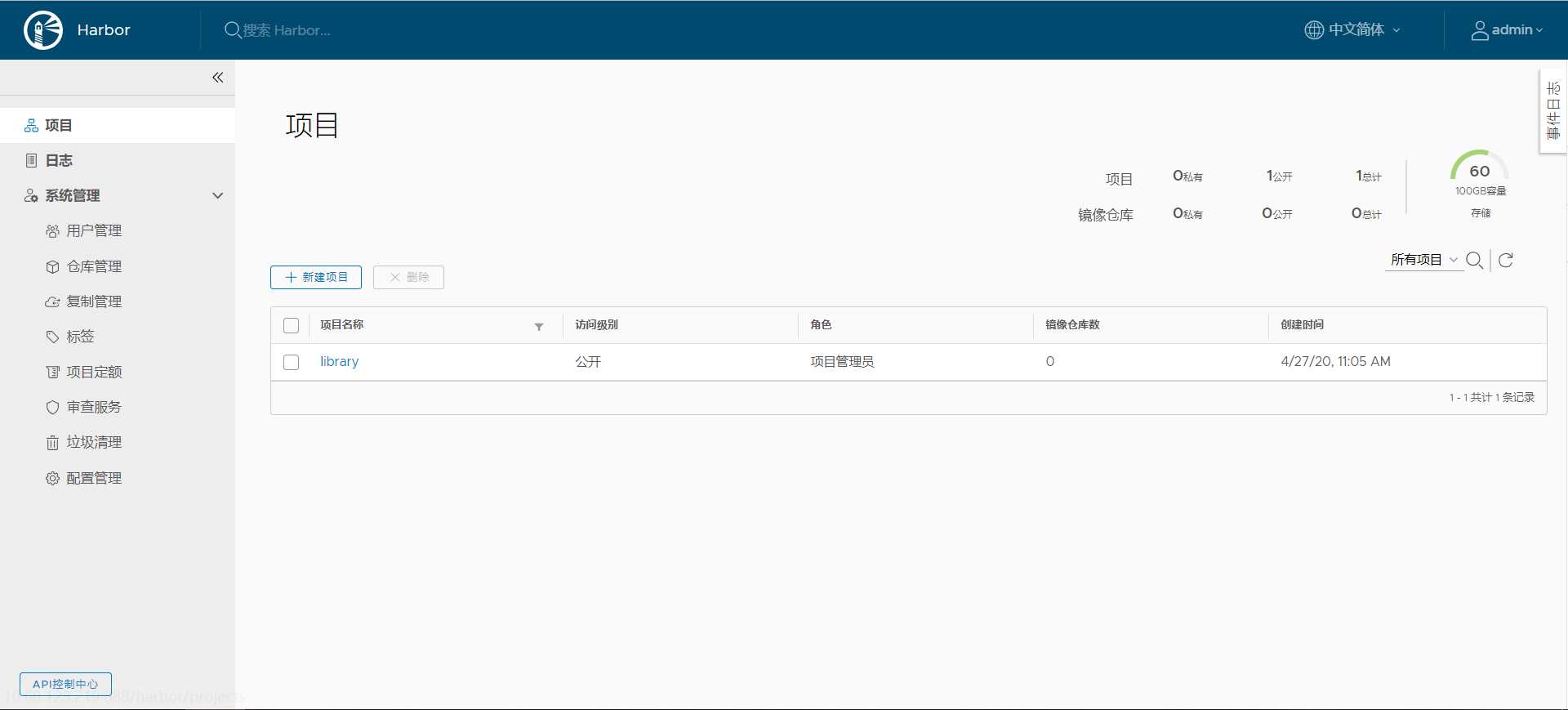Click the 用户管理 users icon
Image resolution: width=1568 pixels, height=710 pixels.
click(x=52, y=231)
